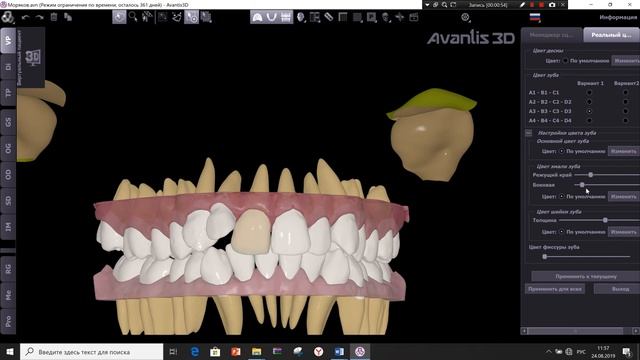Open the OD module in sidebar
This screenshot has height=360, width=640.
(8, 174)
